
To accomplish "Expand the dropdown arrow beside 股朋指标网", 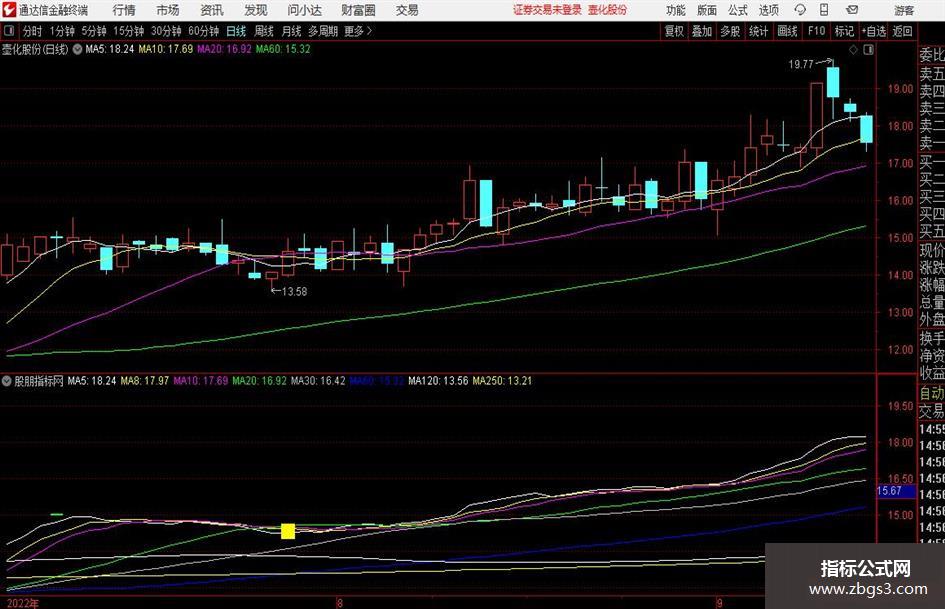I will point(7,381).
